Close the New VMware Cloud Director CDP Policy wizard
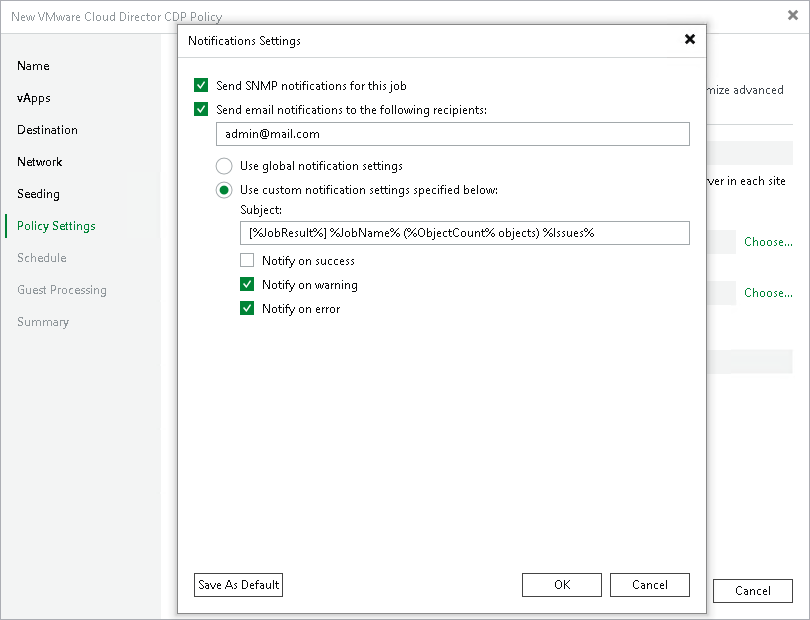The image size is (810, 620). click(x=793, y=16)
